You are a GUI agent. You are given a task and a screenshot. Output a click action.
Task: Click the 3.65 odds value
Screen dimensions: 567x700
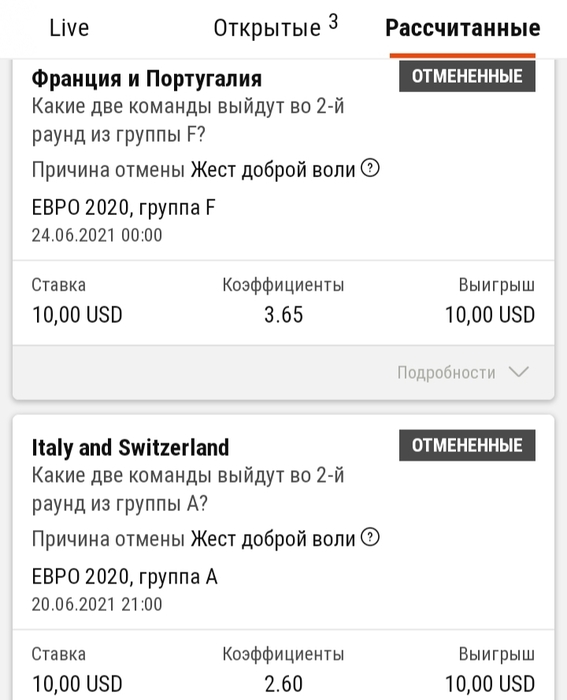pos(284,315)
